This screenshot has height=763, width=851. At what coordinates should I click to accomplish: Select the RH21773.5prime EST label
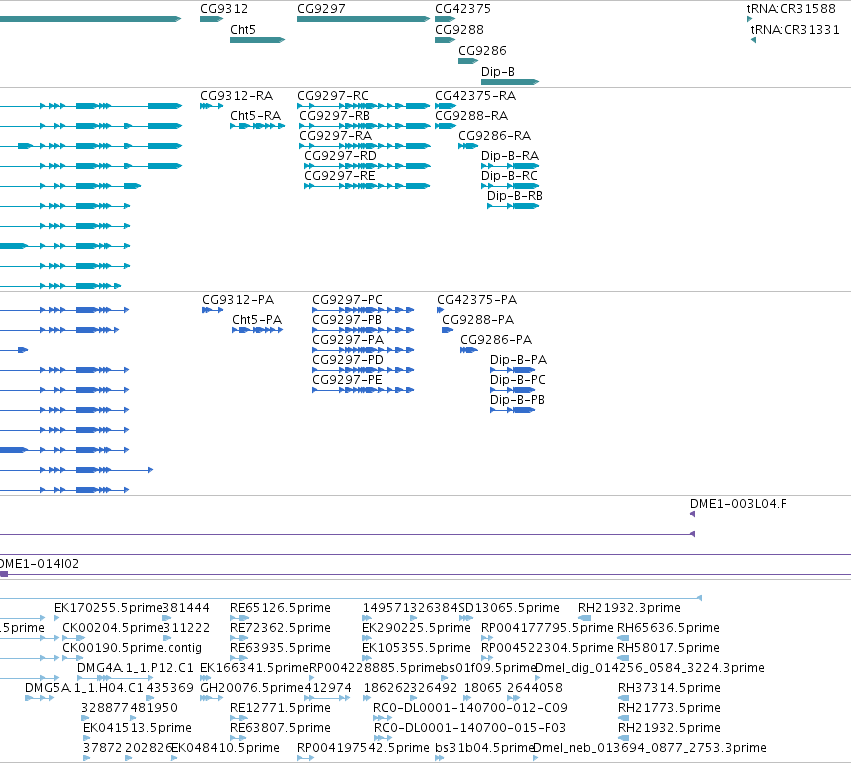669,708
